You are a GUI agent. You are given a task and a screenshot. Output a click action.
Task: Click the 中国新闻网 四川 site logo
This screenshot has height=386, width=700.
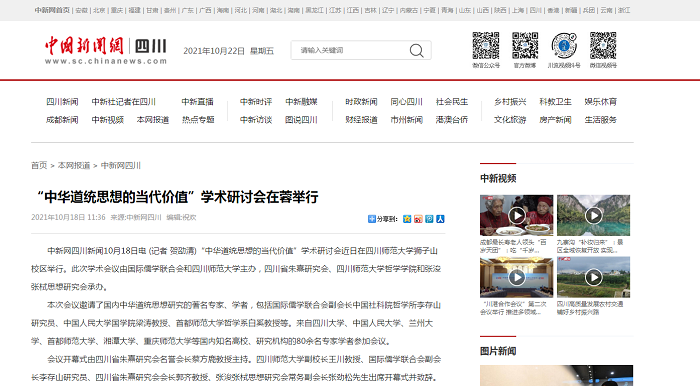(106, 50)
